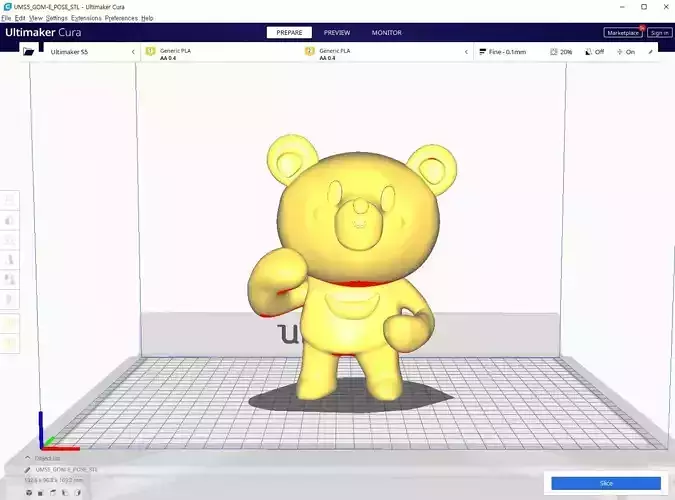Switch to the PREVIEW stage tab

(337, 33)
